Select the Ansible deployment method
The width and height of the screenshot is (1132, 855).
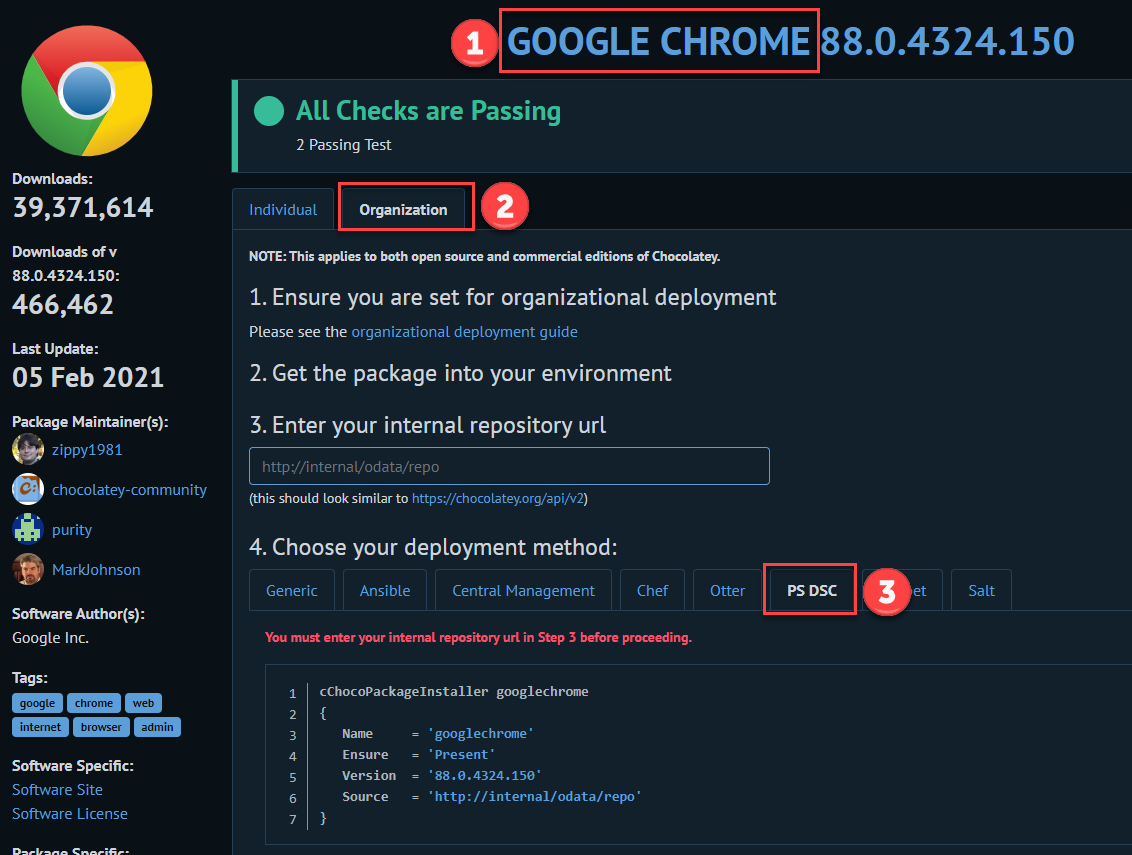pyautogui.click(x=384, y=590)
